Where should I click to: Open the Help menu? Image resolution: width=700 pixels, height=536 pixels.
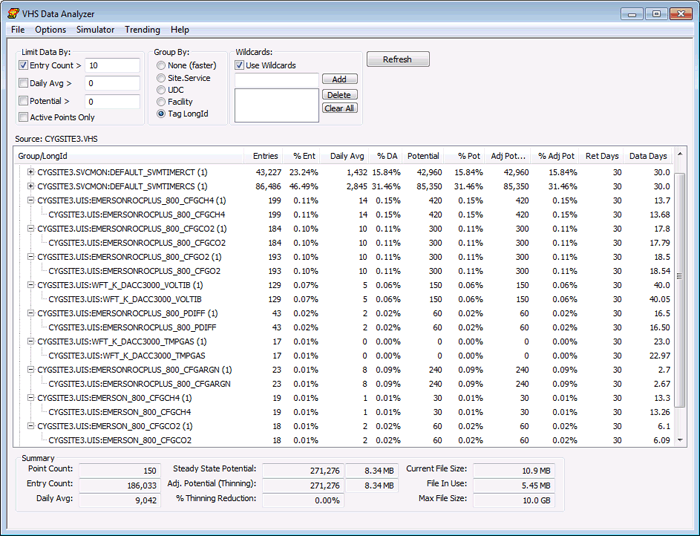[180, 30]
